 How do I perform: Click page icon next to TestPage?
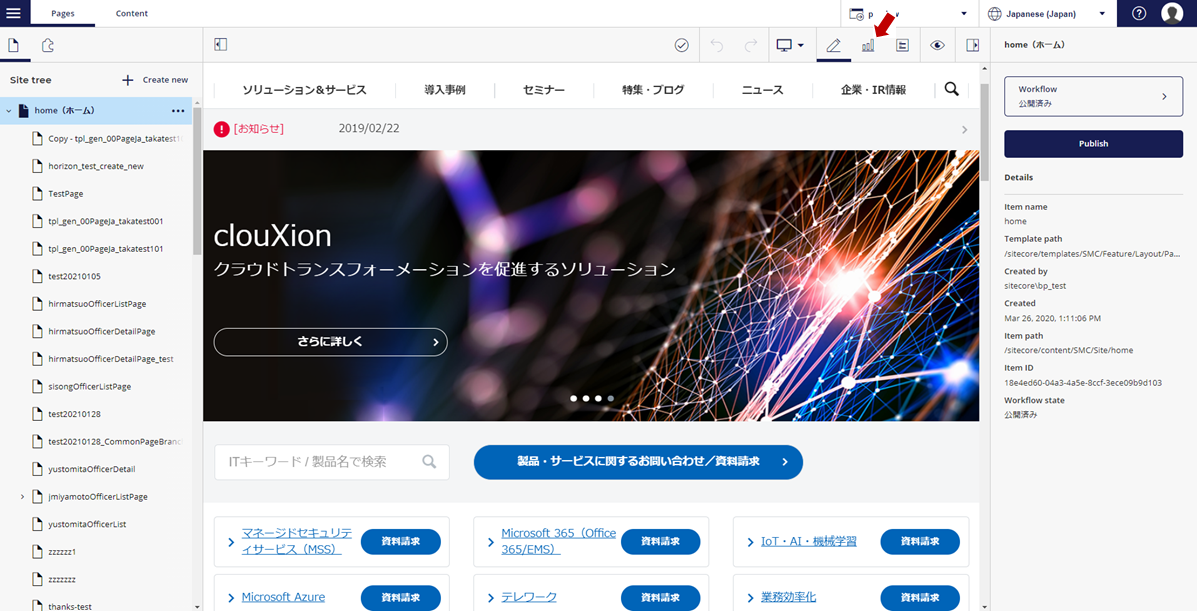tap(37, 194)
